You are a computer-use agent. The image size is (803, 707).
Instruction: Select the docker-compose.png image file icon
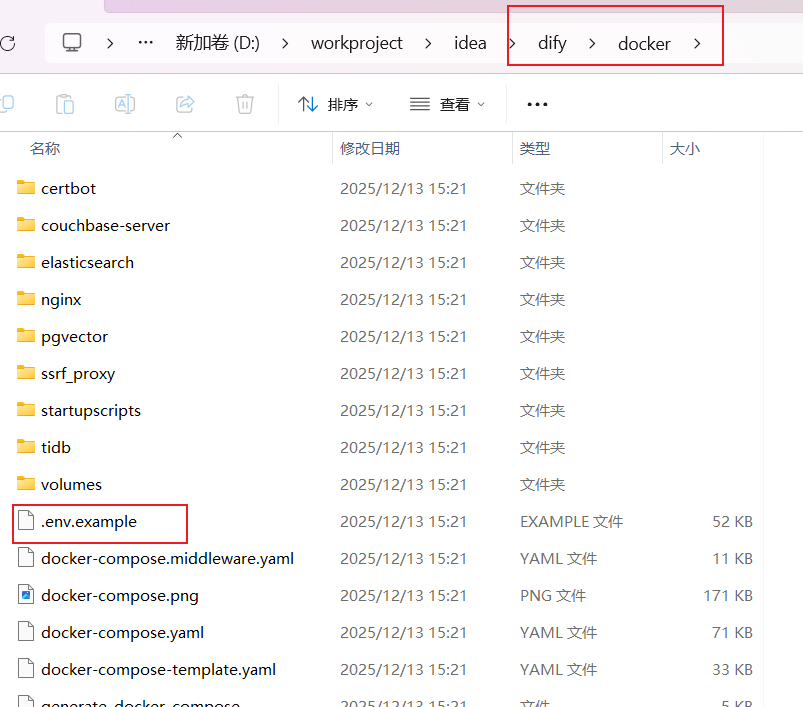[26, 594]
